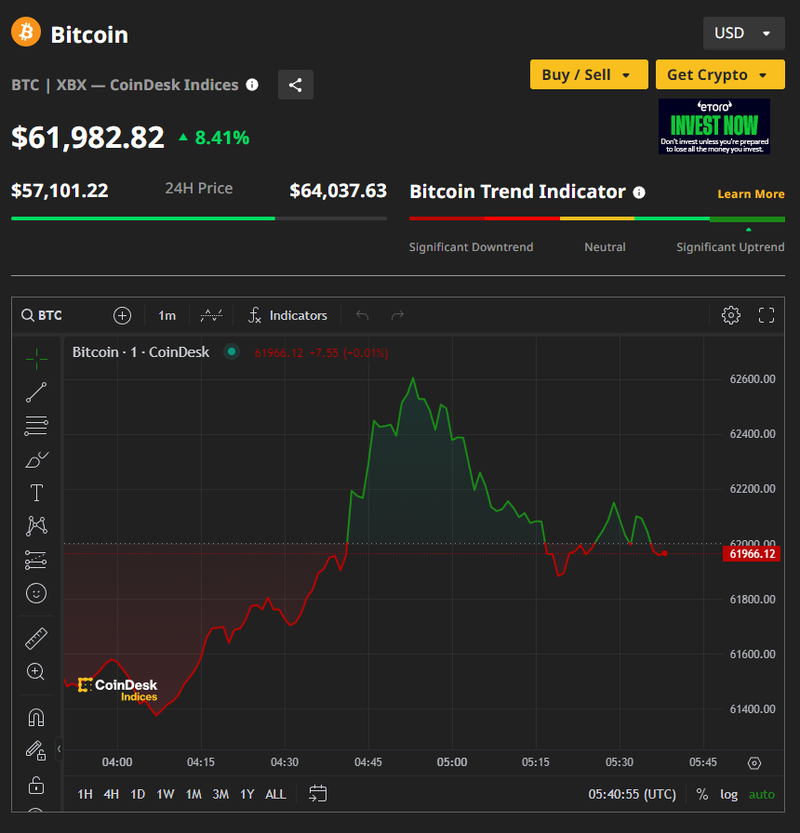The height and width of the screenshot is (833, 800).
Task: Open the USD currency dropdown
Action: click(x=742, y=33)
